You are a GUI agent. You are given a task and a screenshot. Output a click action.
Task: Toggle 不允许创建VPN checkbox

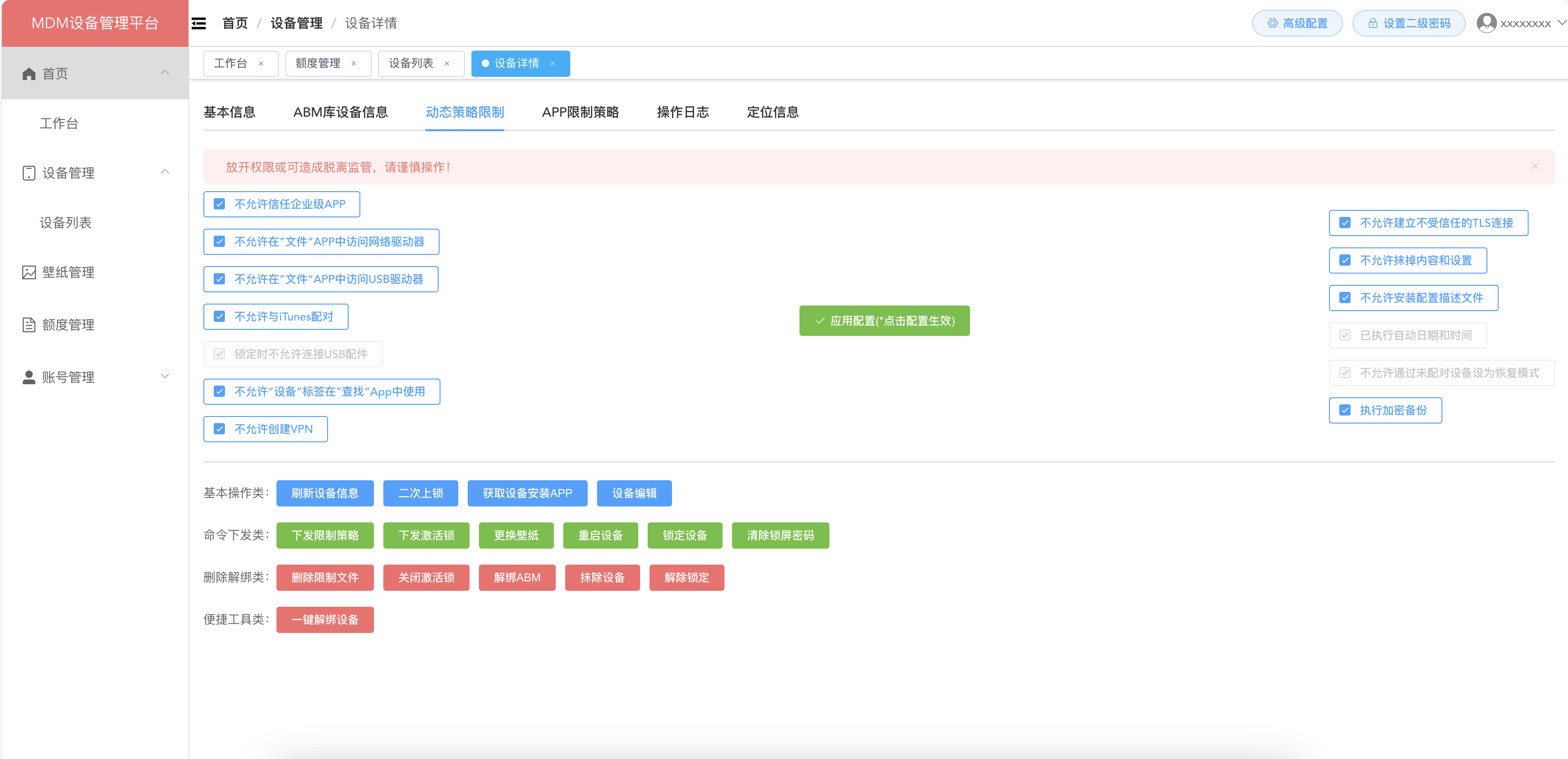click(x=220, y=429)
